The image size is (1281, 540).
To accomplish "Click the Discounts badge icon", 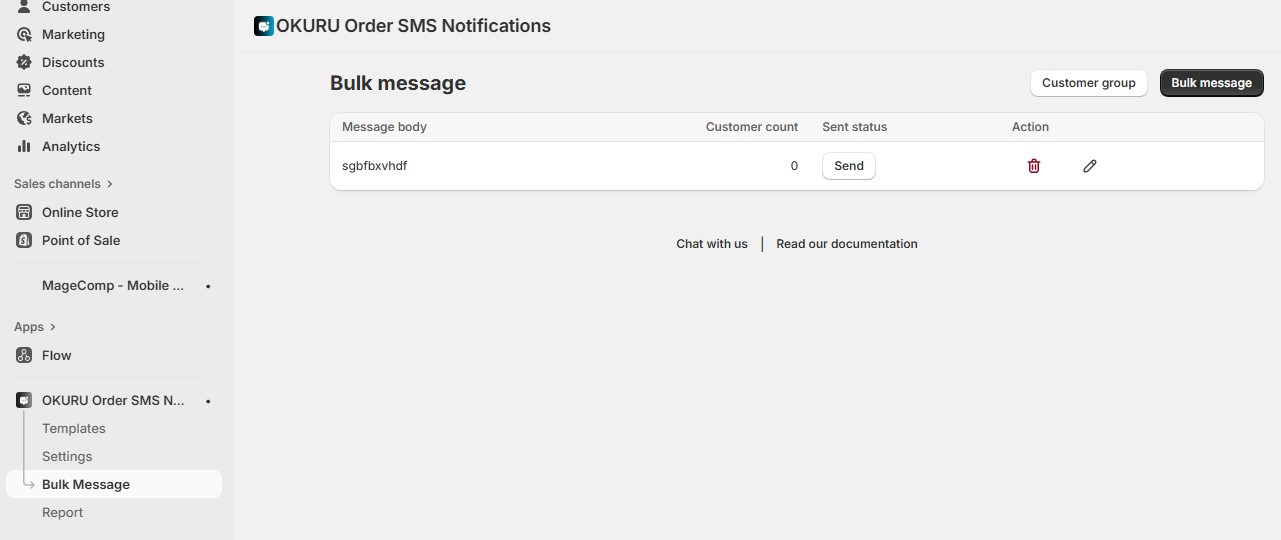I will click(x=24, y=62).
